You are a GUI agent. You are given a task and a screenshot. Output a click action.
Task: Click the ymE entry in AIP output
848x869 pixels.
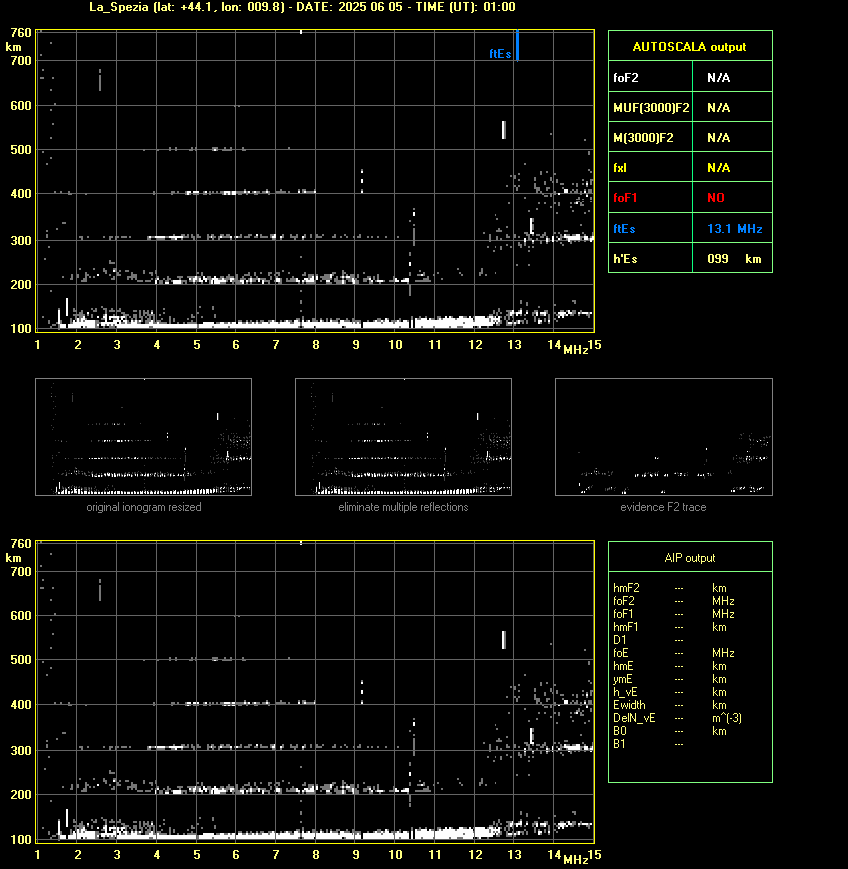(622, 679)
